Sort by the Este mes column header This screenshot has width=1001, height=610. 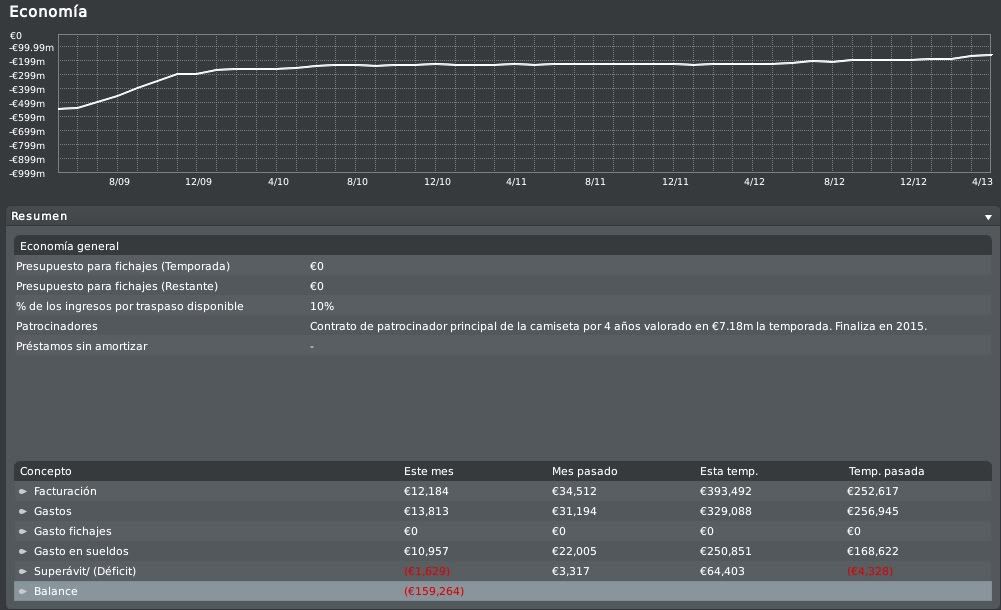coord(428,471)
